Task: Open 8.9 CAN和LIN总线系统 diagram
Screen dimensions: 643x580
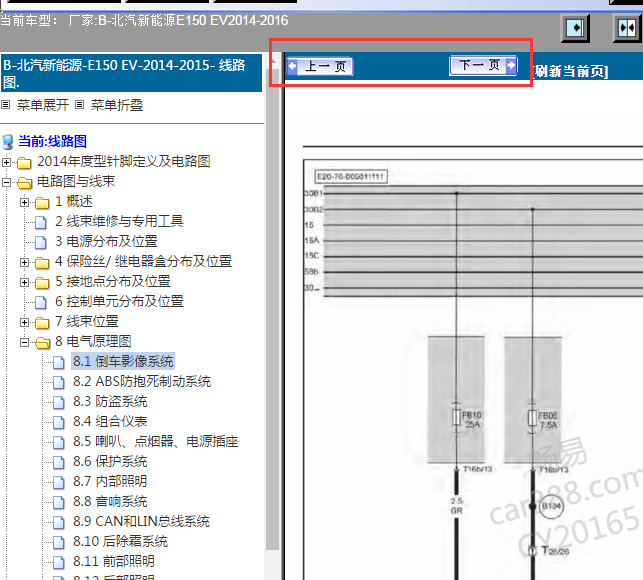Action: point(141,522)
